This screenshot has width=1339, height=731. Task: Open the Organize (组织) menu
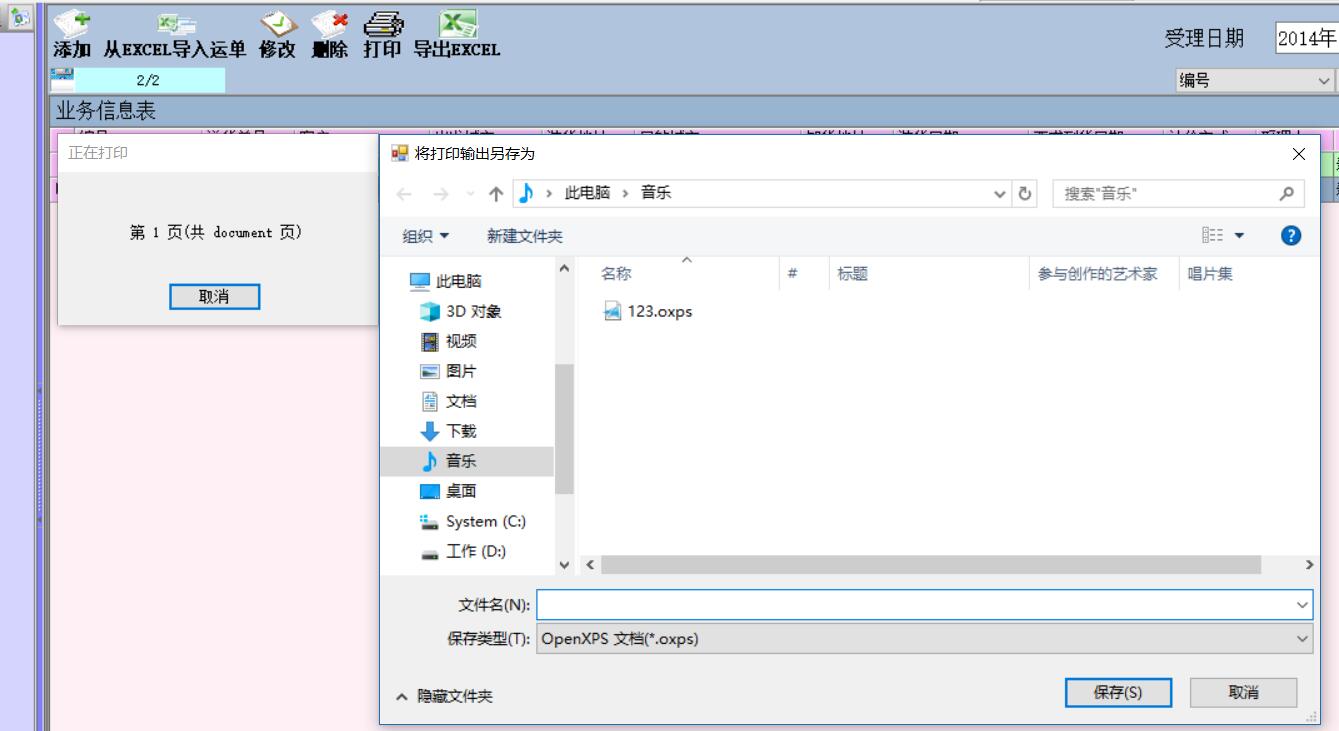click(x=426, y=237)
